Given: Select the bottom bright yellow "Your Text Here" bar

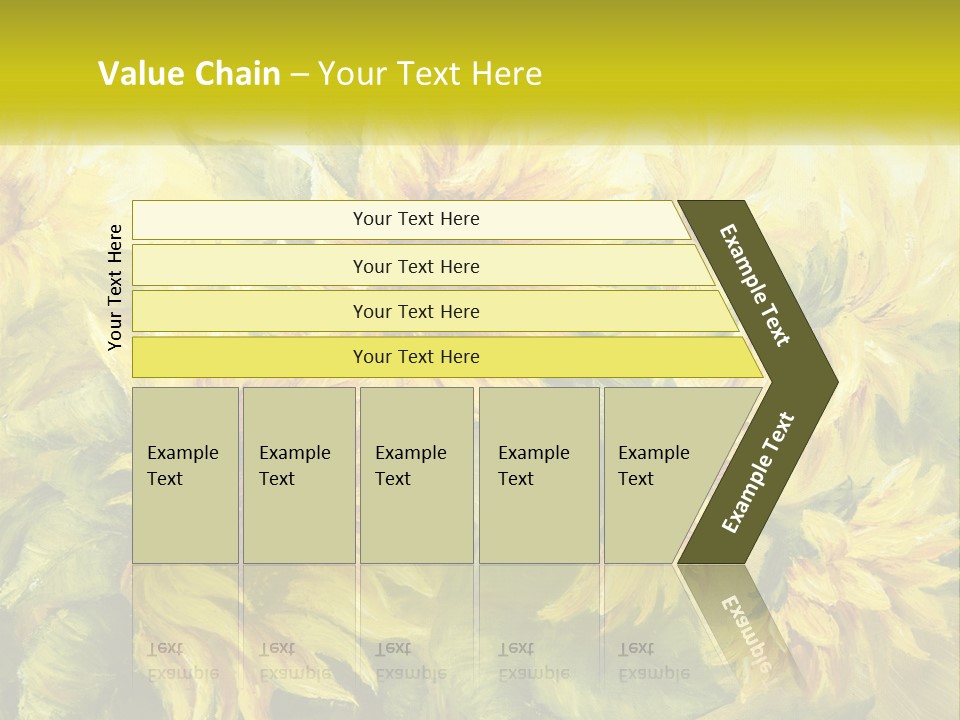Looking at the screenshot, I should 415,357.
